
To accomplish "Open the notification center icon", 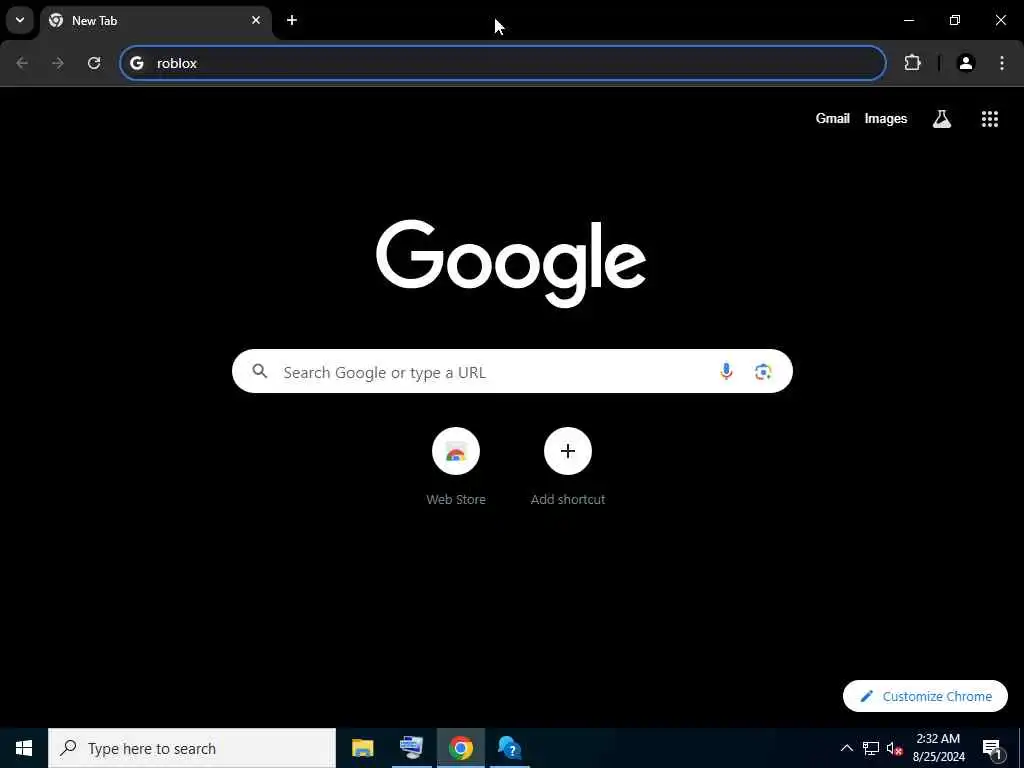I will tap(993, 748).
